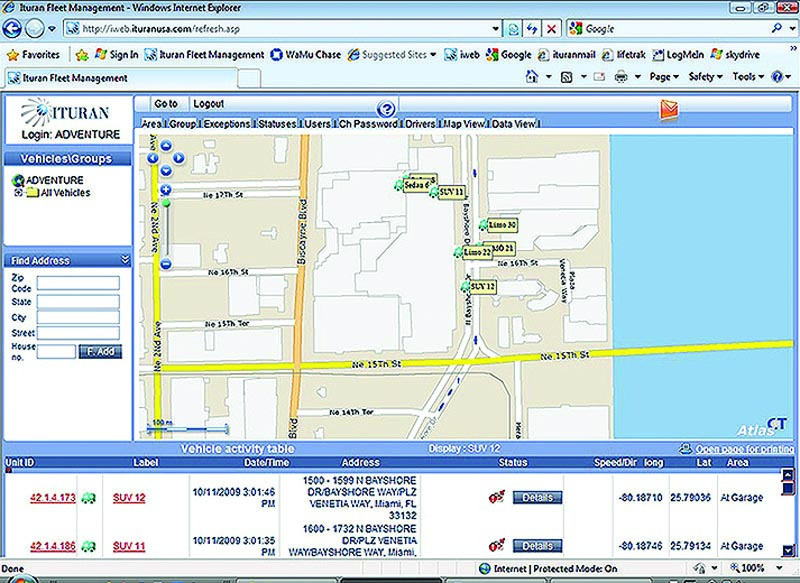Click the green vehicle icon in SUV 12 row
The image size is (800, 583).
(87, 498)
